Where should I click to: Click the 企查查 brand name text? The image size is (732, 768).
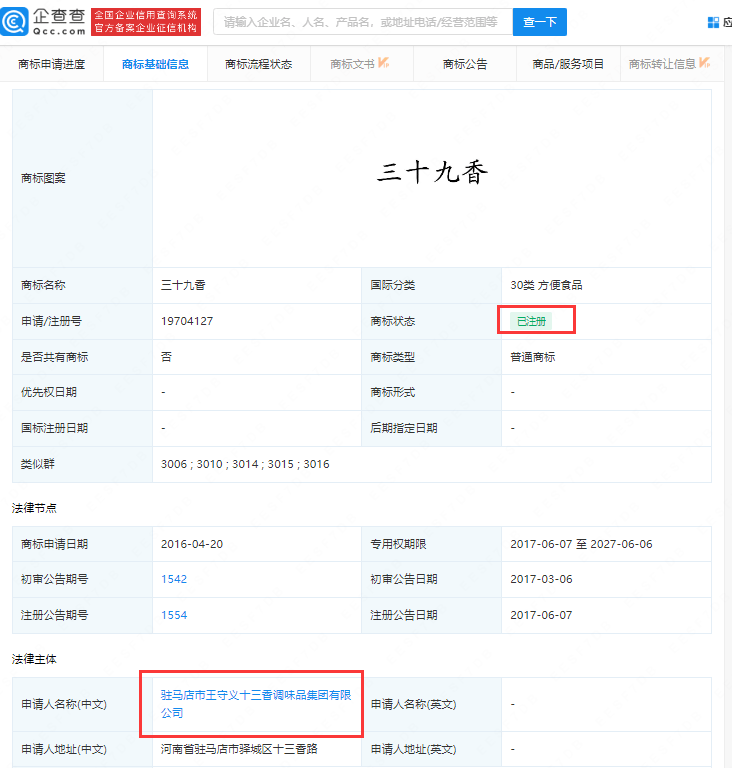tap(59, 16)
